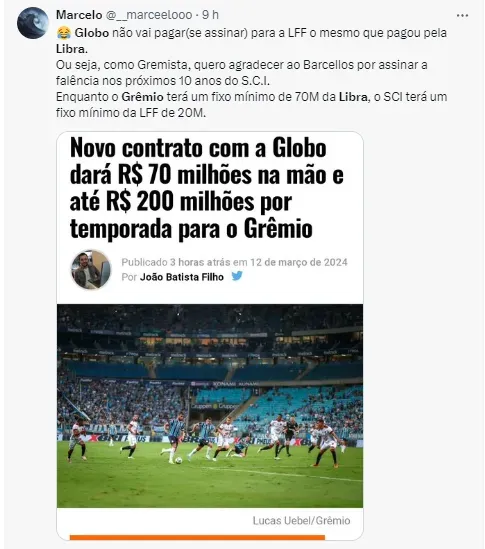Click the tweet sentence about Barcellos
The width and height of the screenshot is (485, 549).
coord(242,73)
